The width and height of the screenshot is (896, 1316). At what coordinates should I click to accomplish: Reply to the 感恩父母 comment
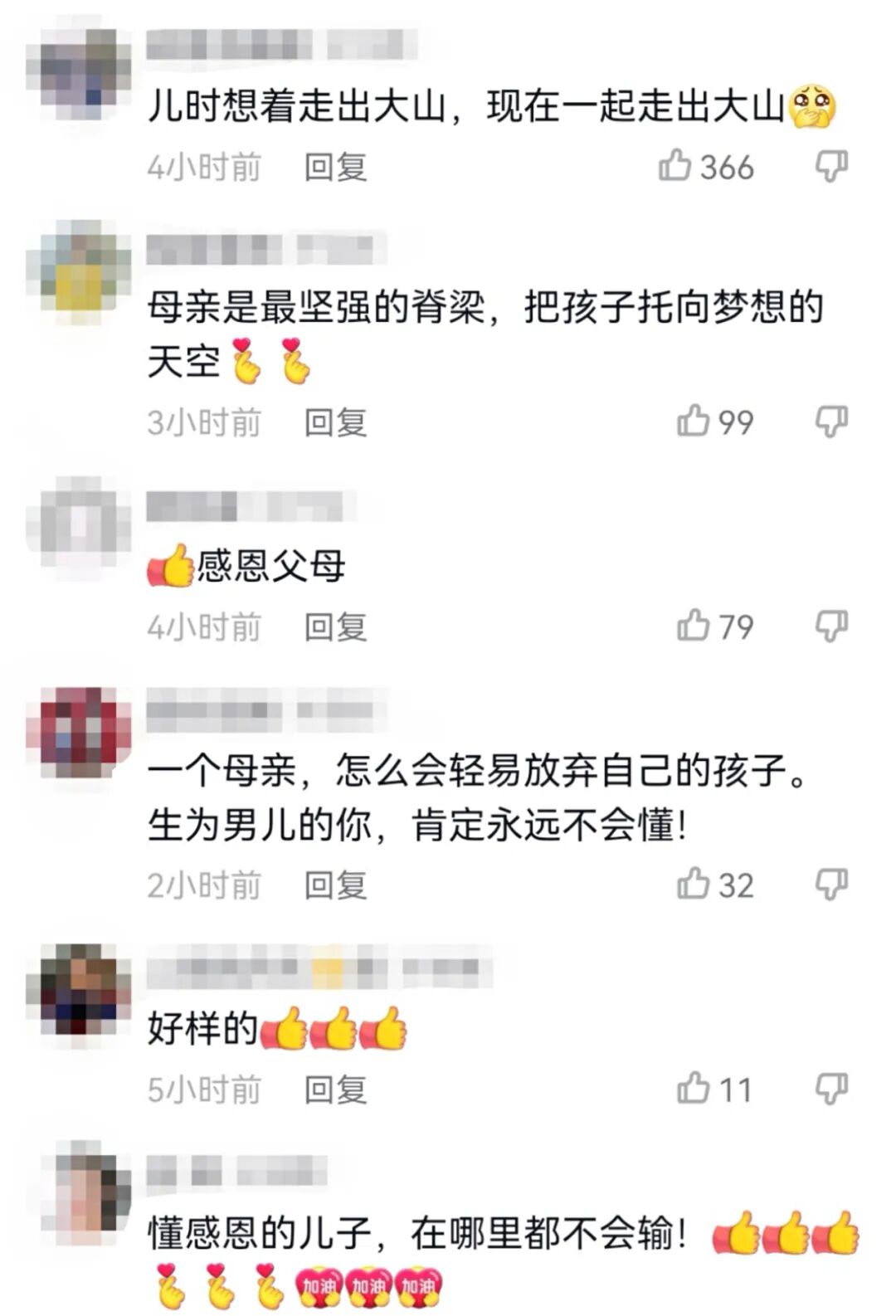pos(335,626)
